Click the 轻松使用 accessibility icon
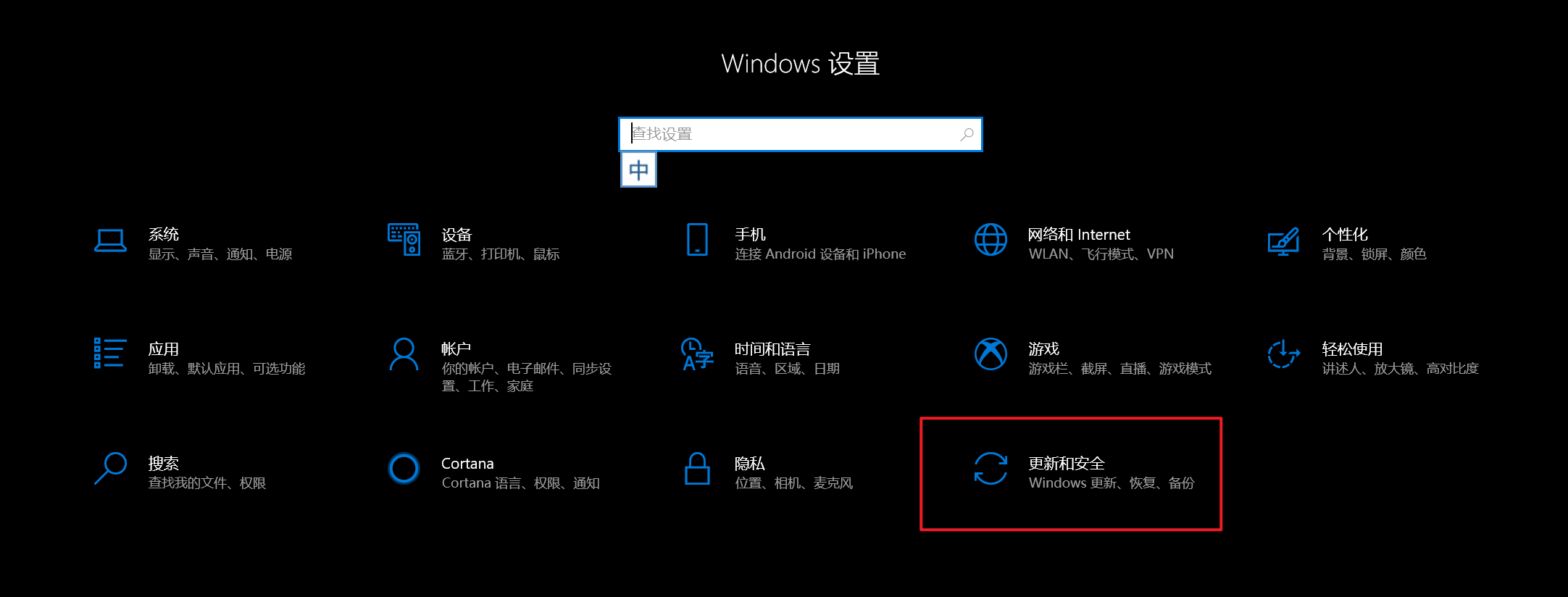The image size is (1568, 597). pyautogui.click(x=1283, y=354)
